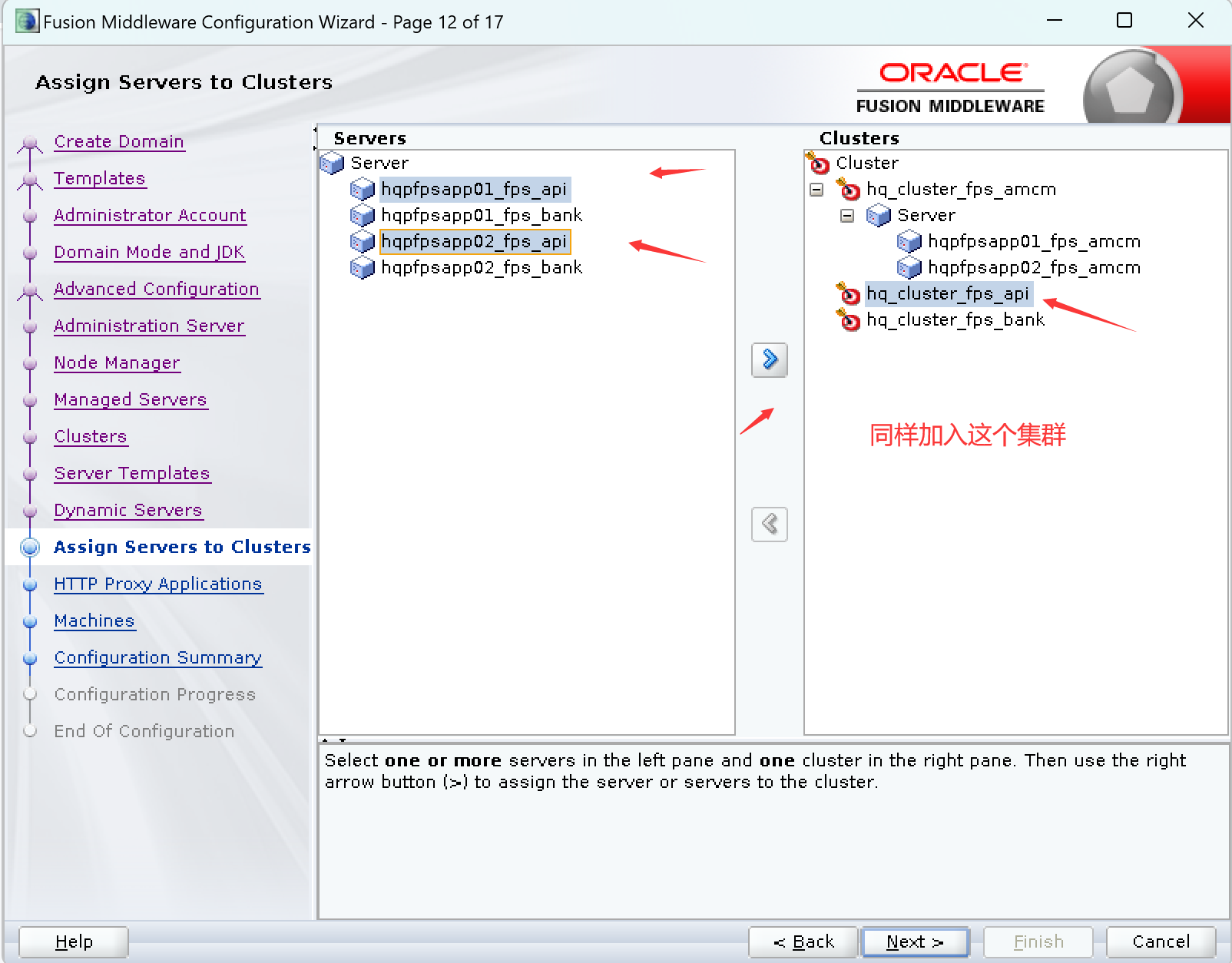Select hqpfpsapp01_fps_api in Servers list
The width and height of the screenshot is (1232, 963).
click(x=473, y=190)
